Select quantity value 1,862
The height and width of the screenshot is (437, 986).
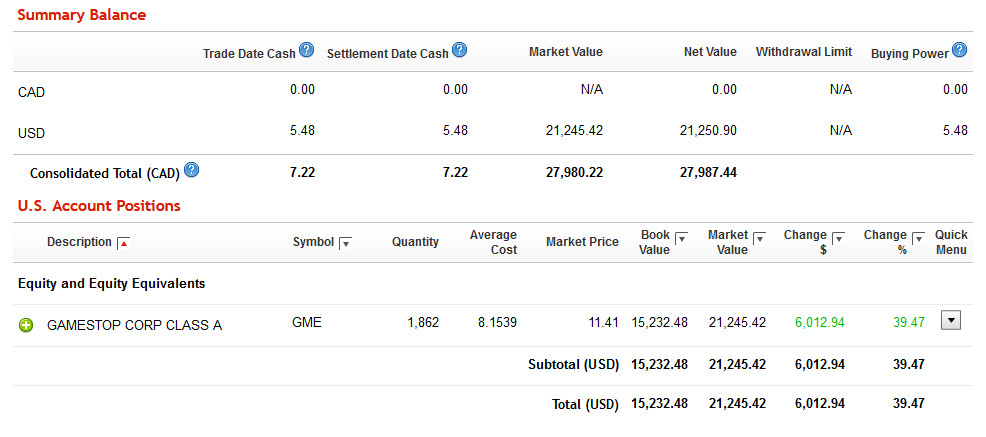click(x=423, y=323)
